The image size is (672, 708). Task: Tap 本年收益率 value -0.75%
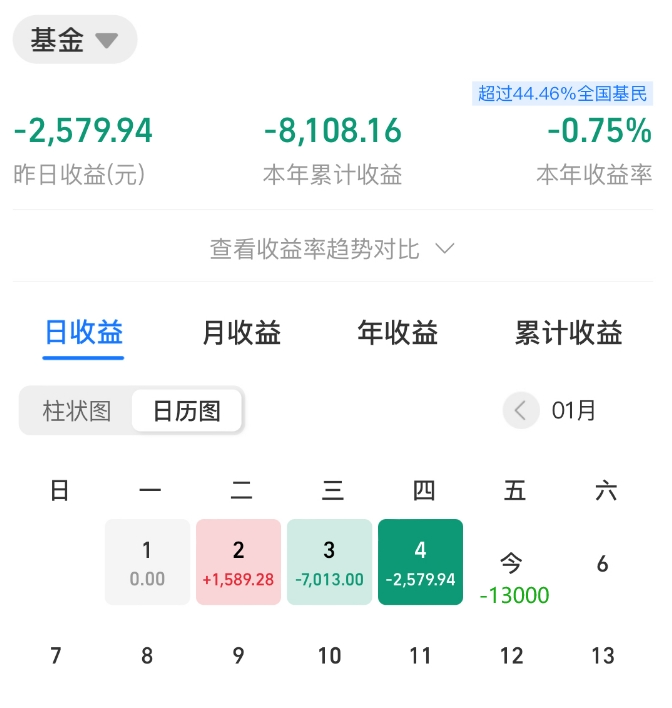click(599, 131)
